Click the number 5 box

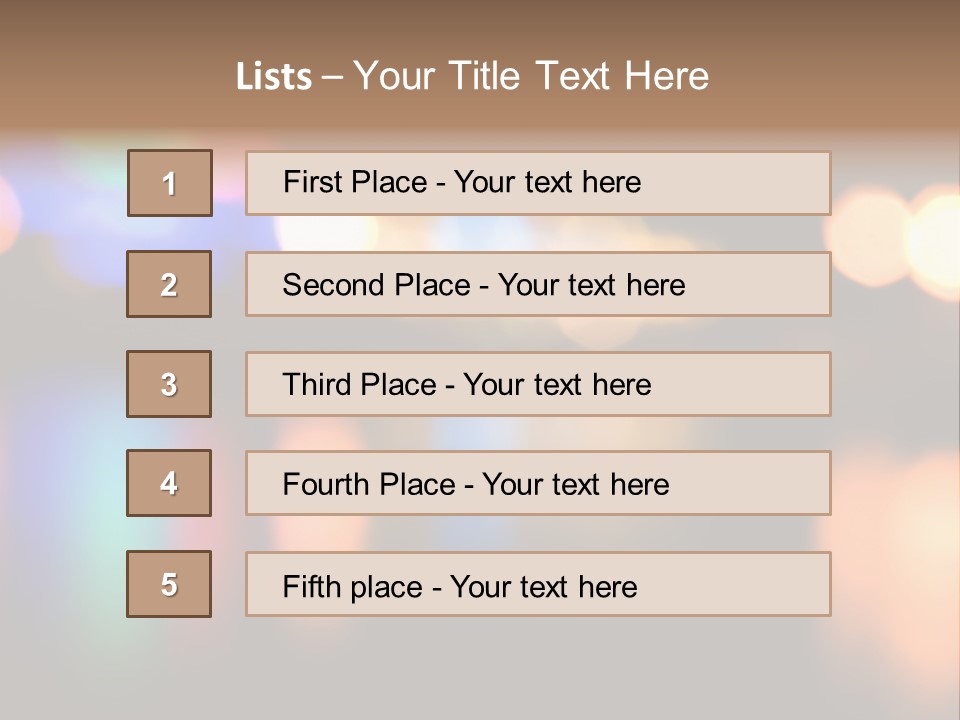click(x=169, y=584)
